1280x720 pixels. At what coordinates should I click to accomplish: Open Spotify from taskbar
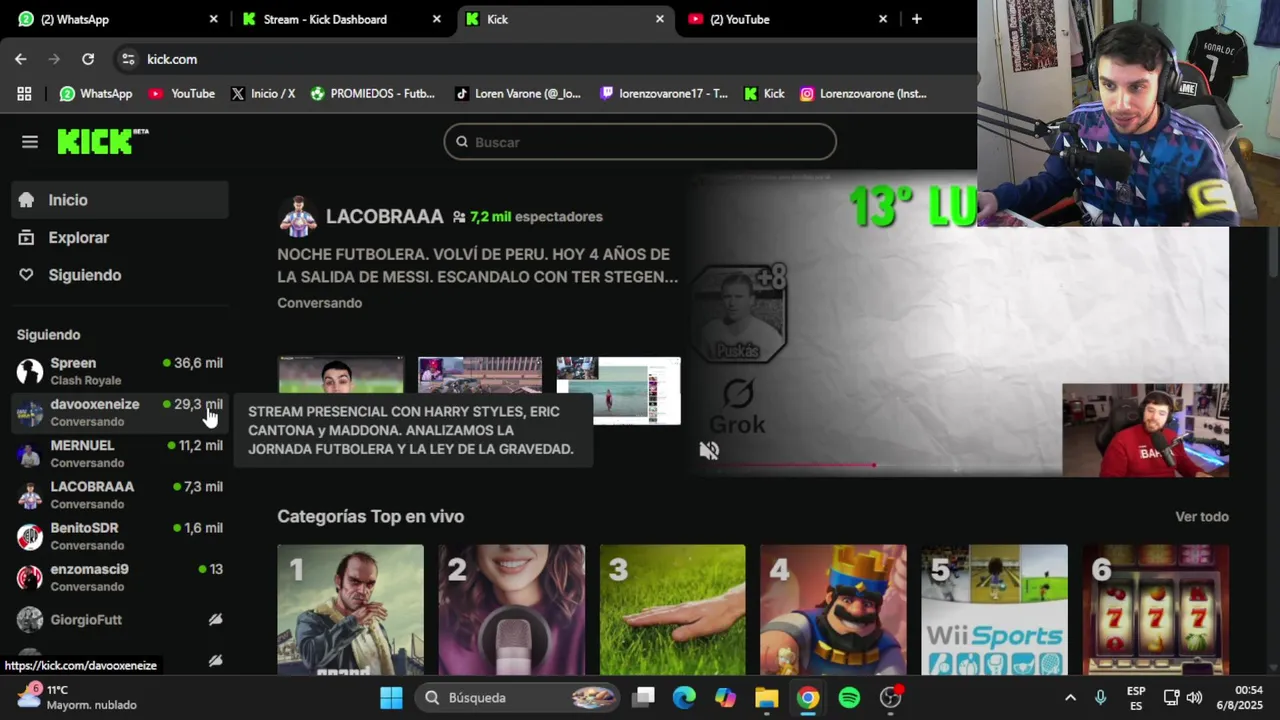(x=849, y=698)
